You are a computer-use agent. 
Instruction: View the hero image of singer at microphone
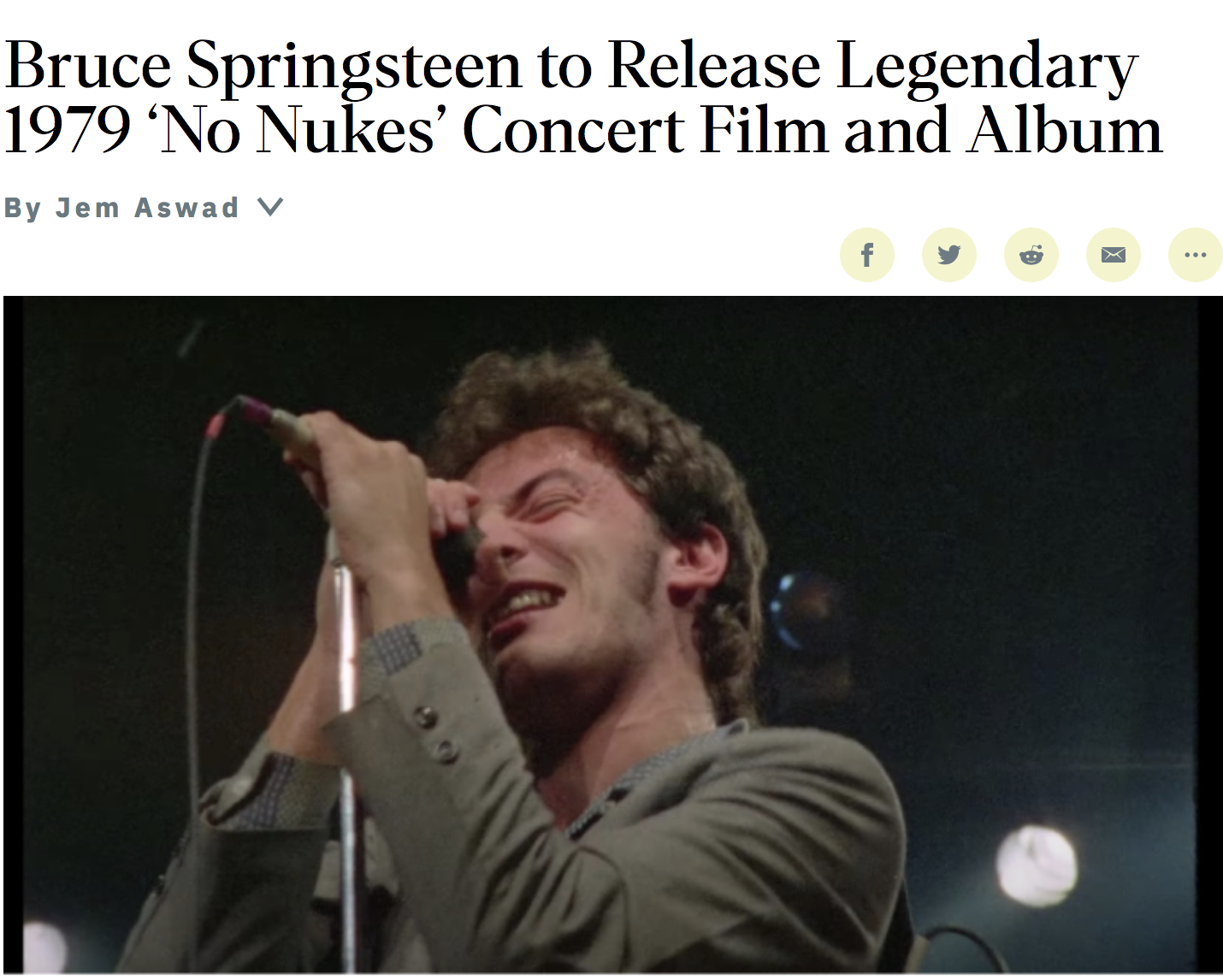coord(613,635)
